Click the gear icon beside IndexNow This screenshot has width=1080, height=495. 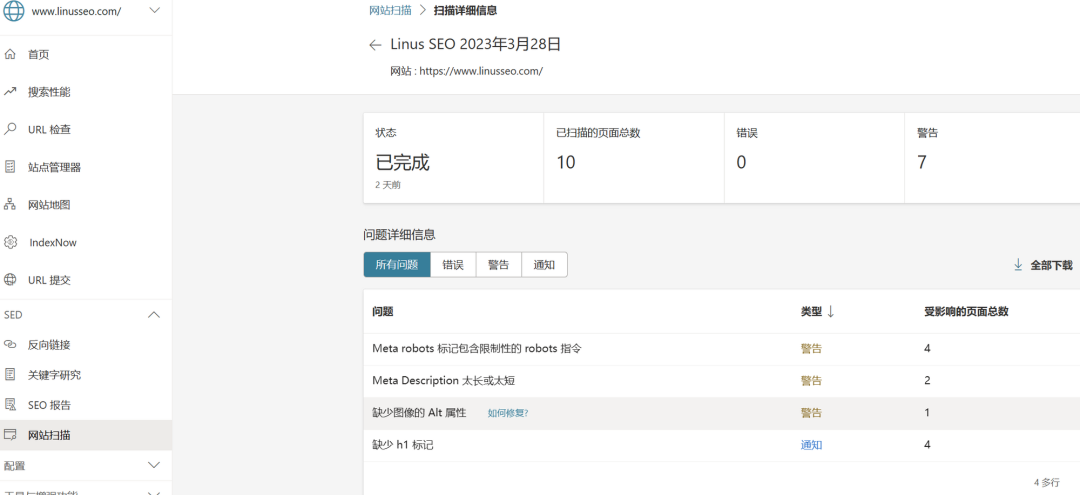coord(10,242)
